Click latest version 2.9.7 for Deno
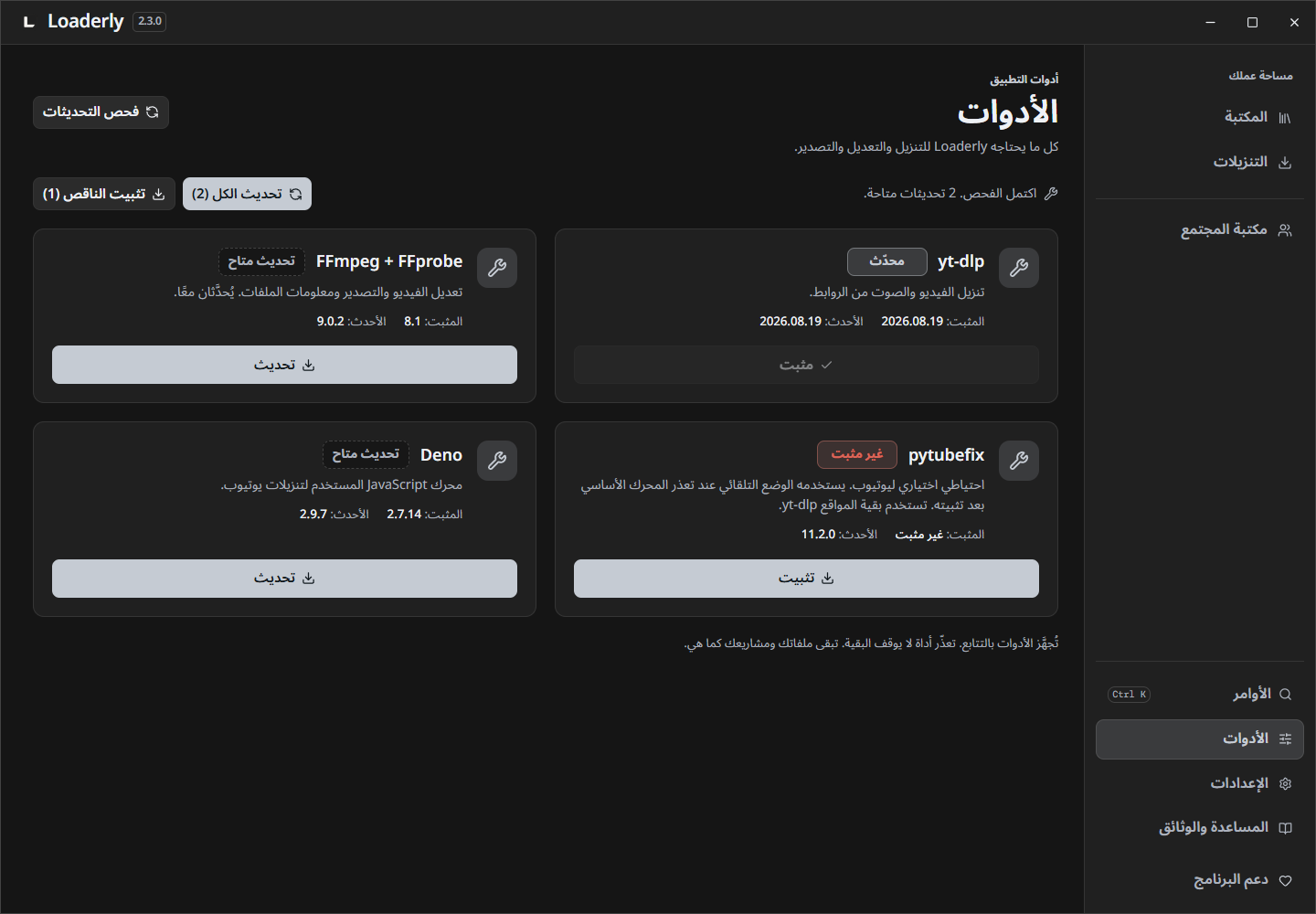The height and width of the screenshot is (914, 1316). click(313, 515)
